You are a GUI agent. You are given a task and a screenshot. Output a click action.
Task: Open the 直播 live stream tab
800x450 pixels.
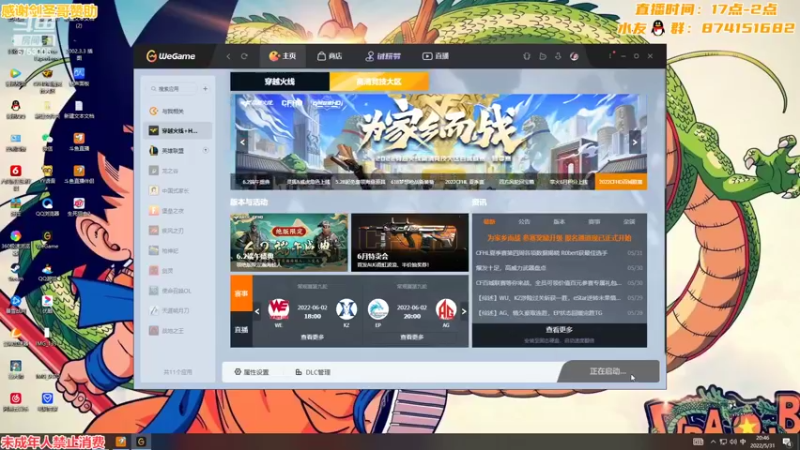[436, 56]
